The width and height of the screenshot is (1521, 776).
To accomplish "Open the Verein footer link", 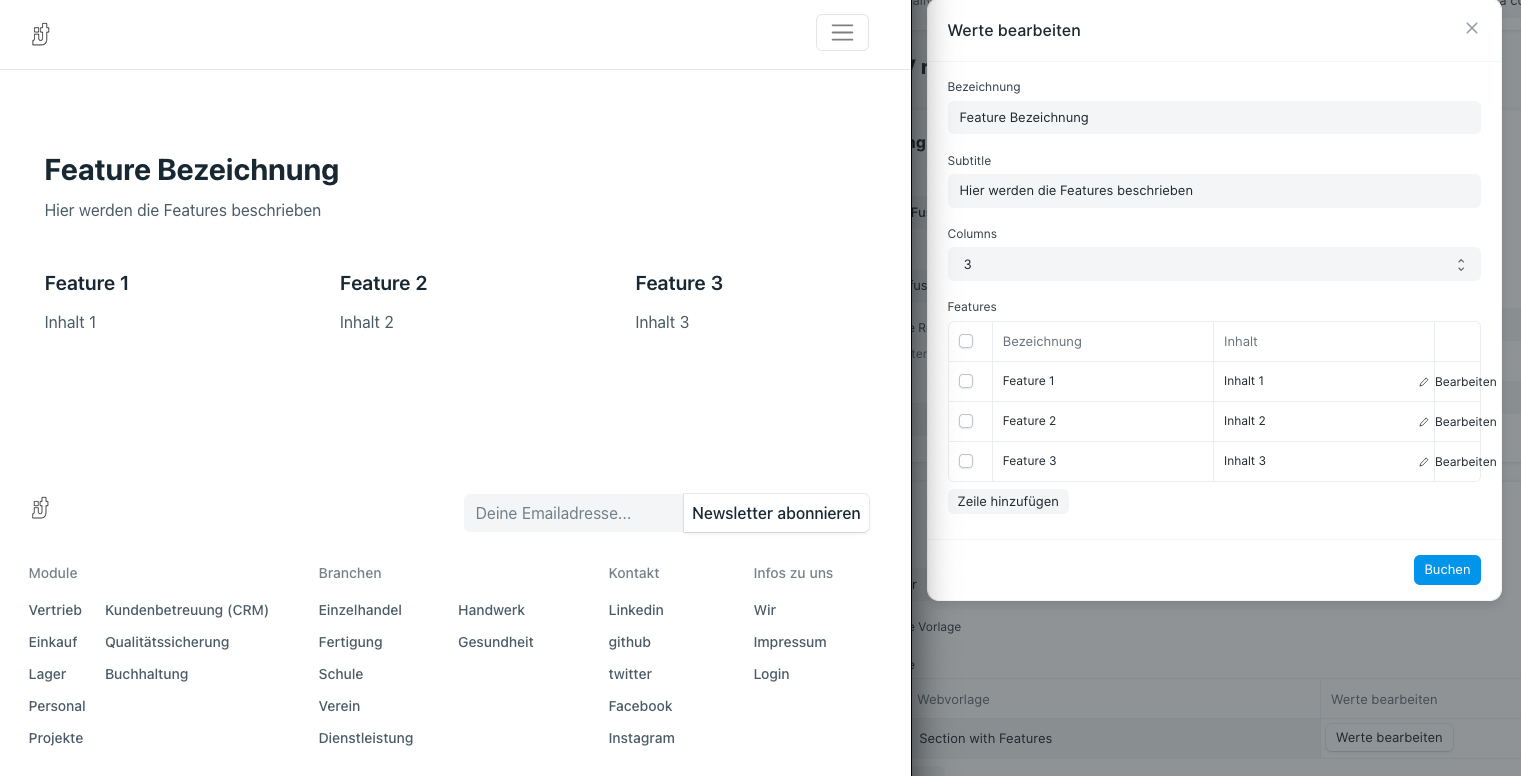I will 339,706.
